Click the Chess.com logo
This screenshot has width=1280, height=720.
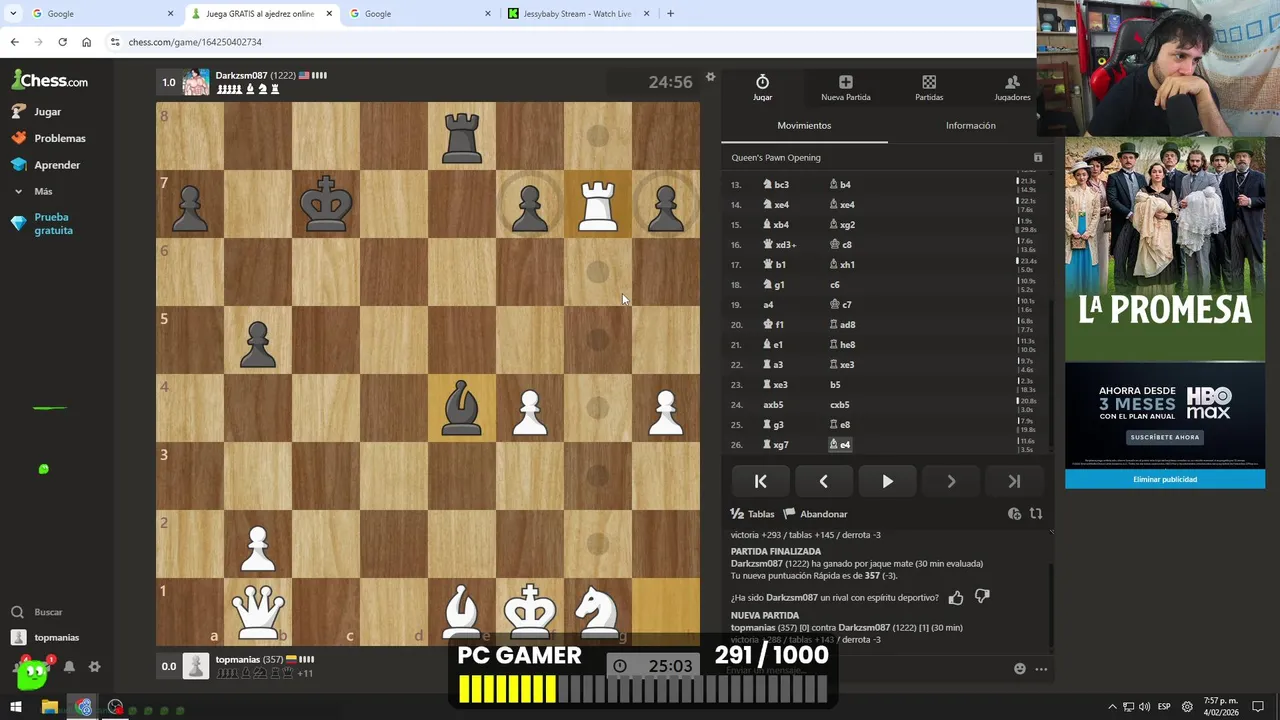[x=50, y=81]
